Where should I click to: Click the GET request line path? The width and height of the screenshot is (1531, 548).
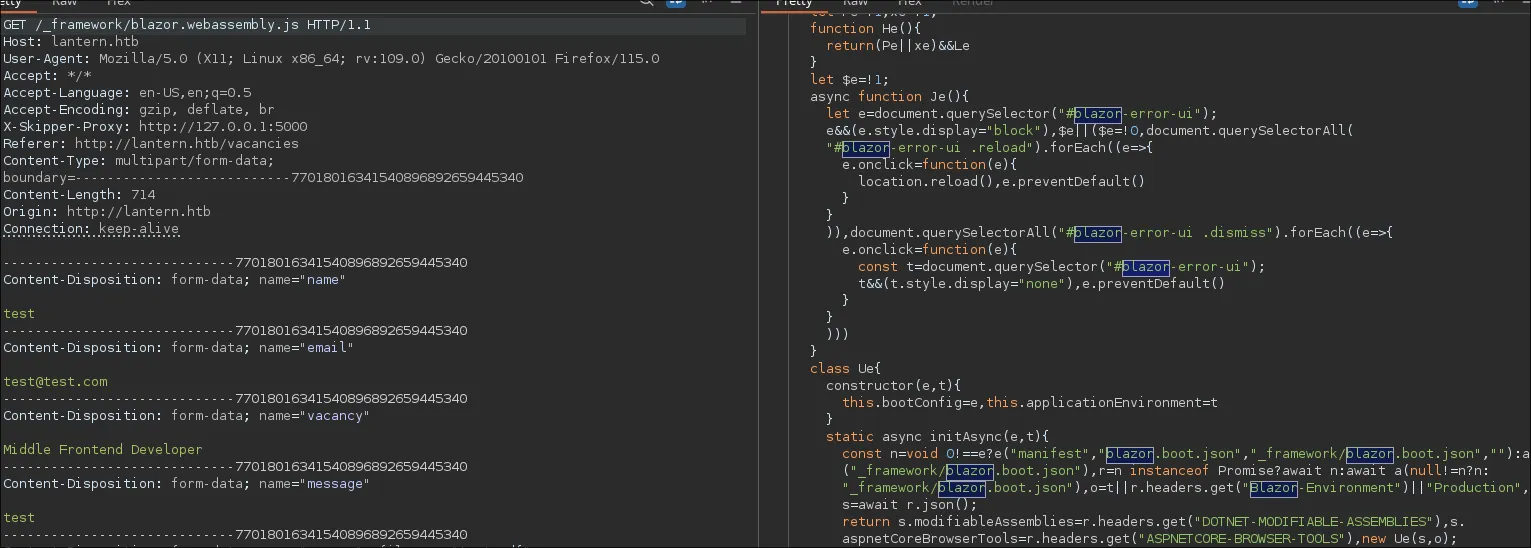click(x=141, y=25)
